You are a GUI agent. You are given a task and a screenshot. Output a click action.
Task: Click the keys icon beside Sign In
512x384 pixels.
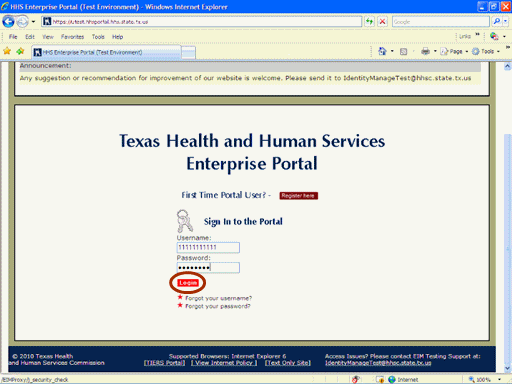[x=185, y=221]
